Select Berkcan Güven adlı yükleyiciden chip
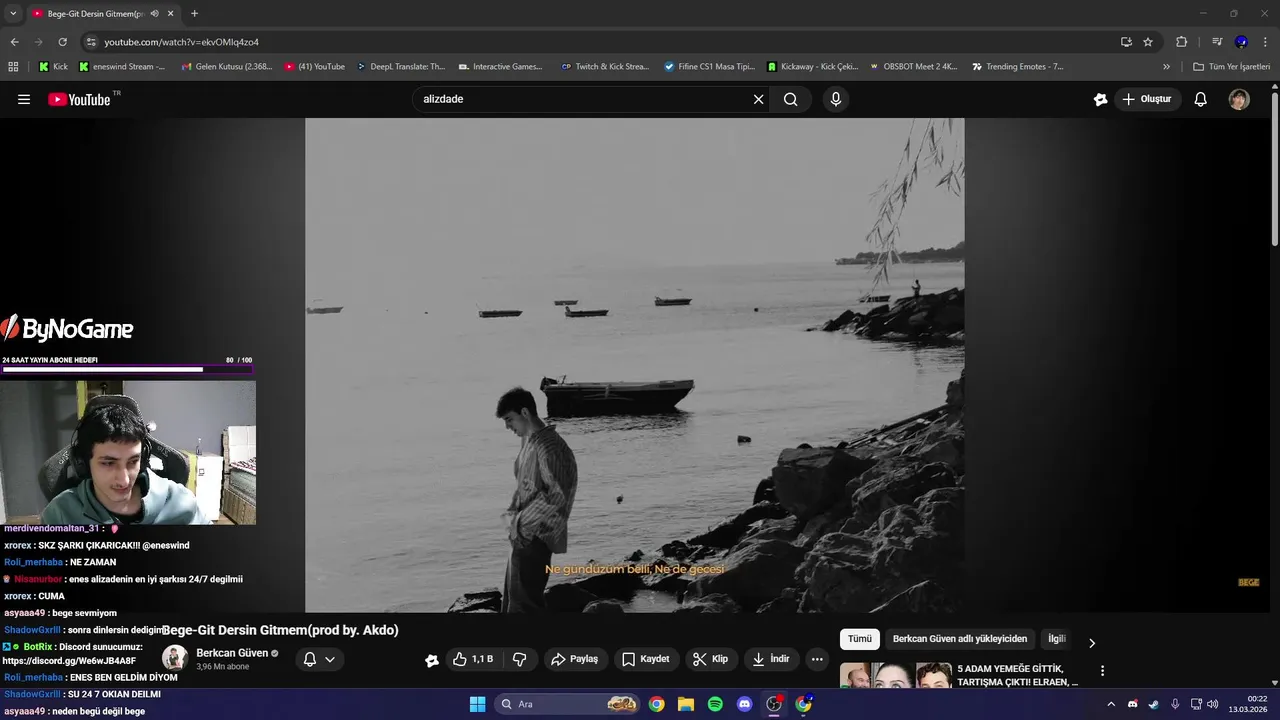The image size is (1280, 720). click(x=960, y=639)
